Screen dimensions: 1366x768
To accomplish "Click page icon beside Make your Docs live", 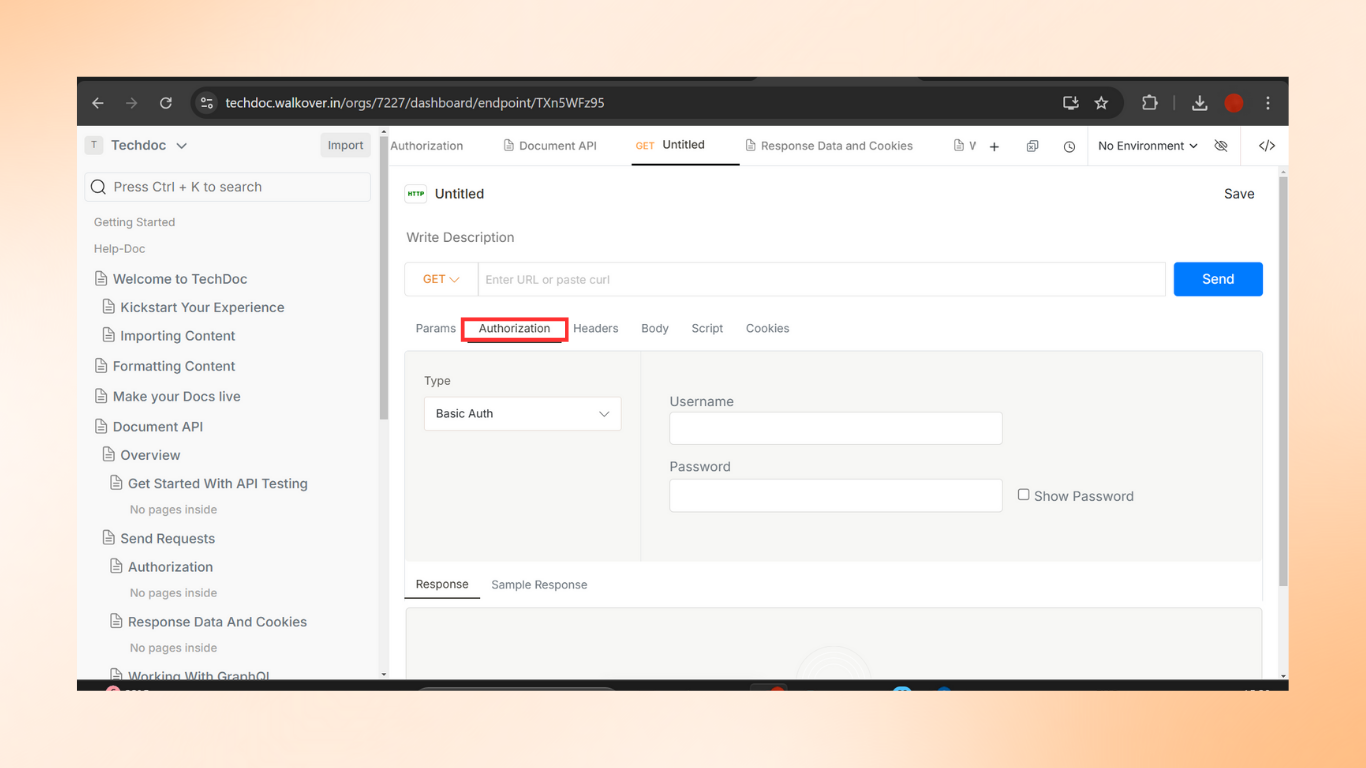I will (x=101, y=395).
